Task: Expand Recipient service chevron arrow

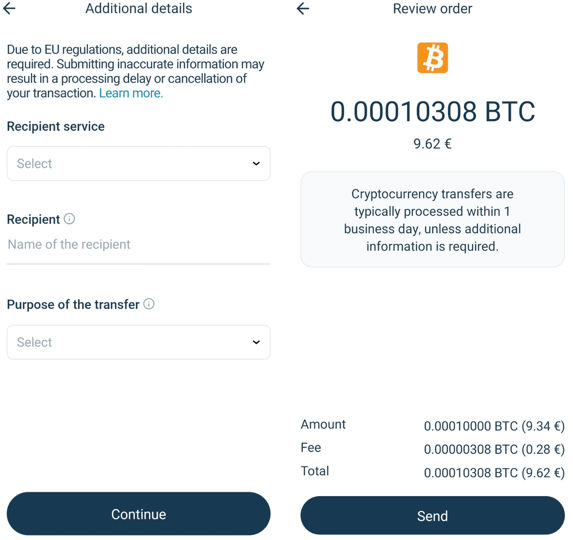Action: (256, 163)
